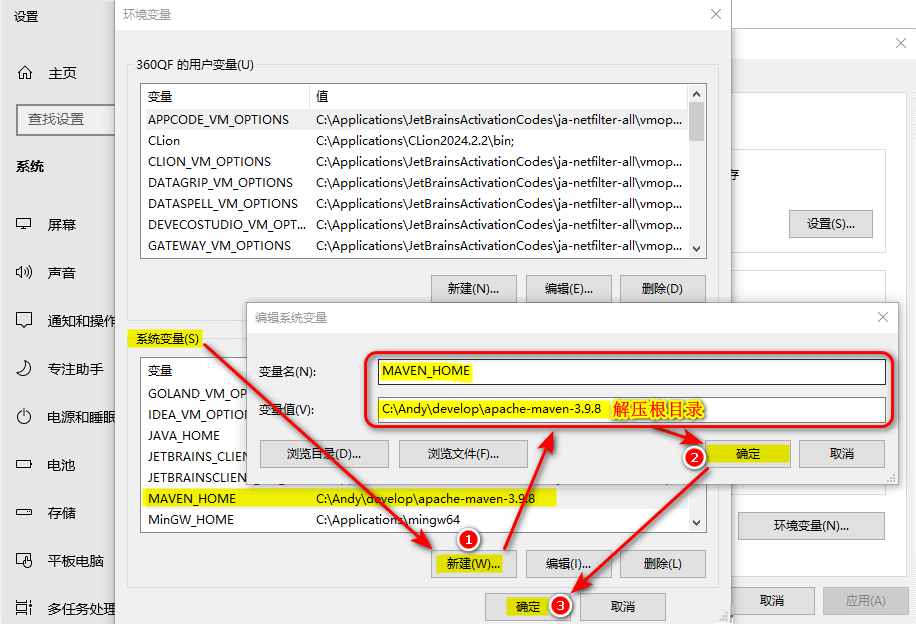Open the Display (屏幕) settings icon
Screen dimensions: 916x624
[x=25, y=224]
